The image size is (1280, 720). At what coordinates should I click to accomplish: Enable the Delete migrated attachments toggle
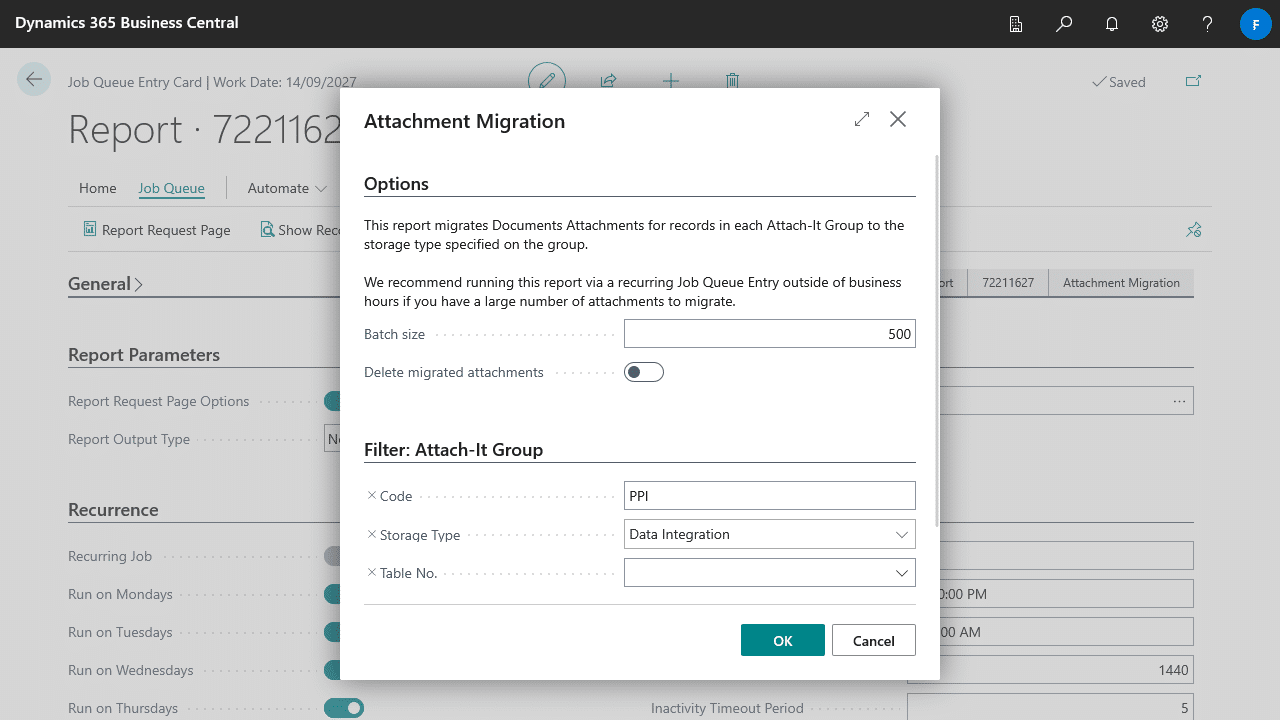pyautogui.click(x=643, y=372)
